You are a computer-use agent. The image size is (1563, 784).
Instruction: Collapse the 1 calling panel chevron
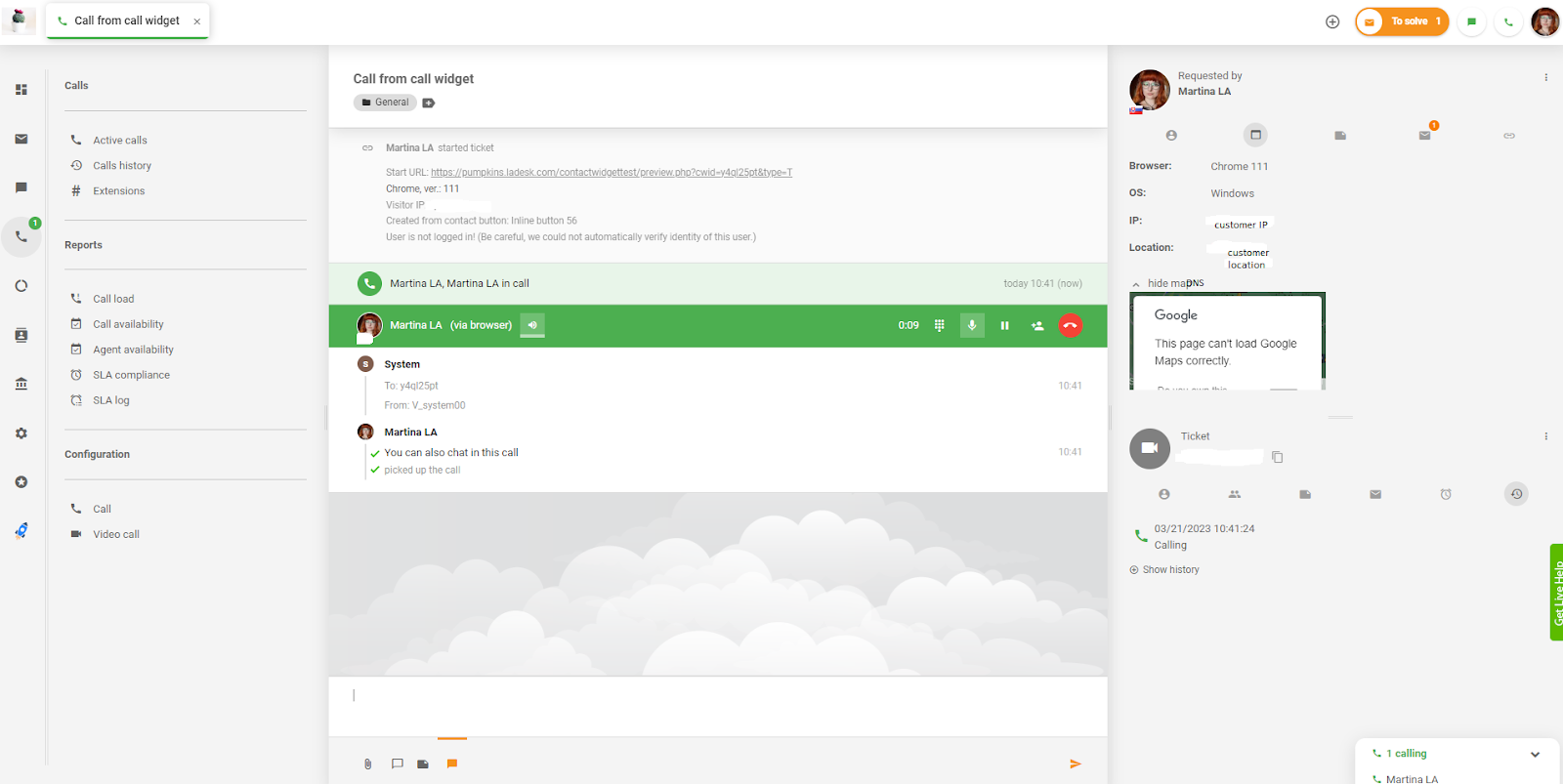point(1535,754)
